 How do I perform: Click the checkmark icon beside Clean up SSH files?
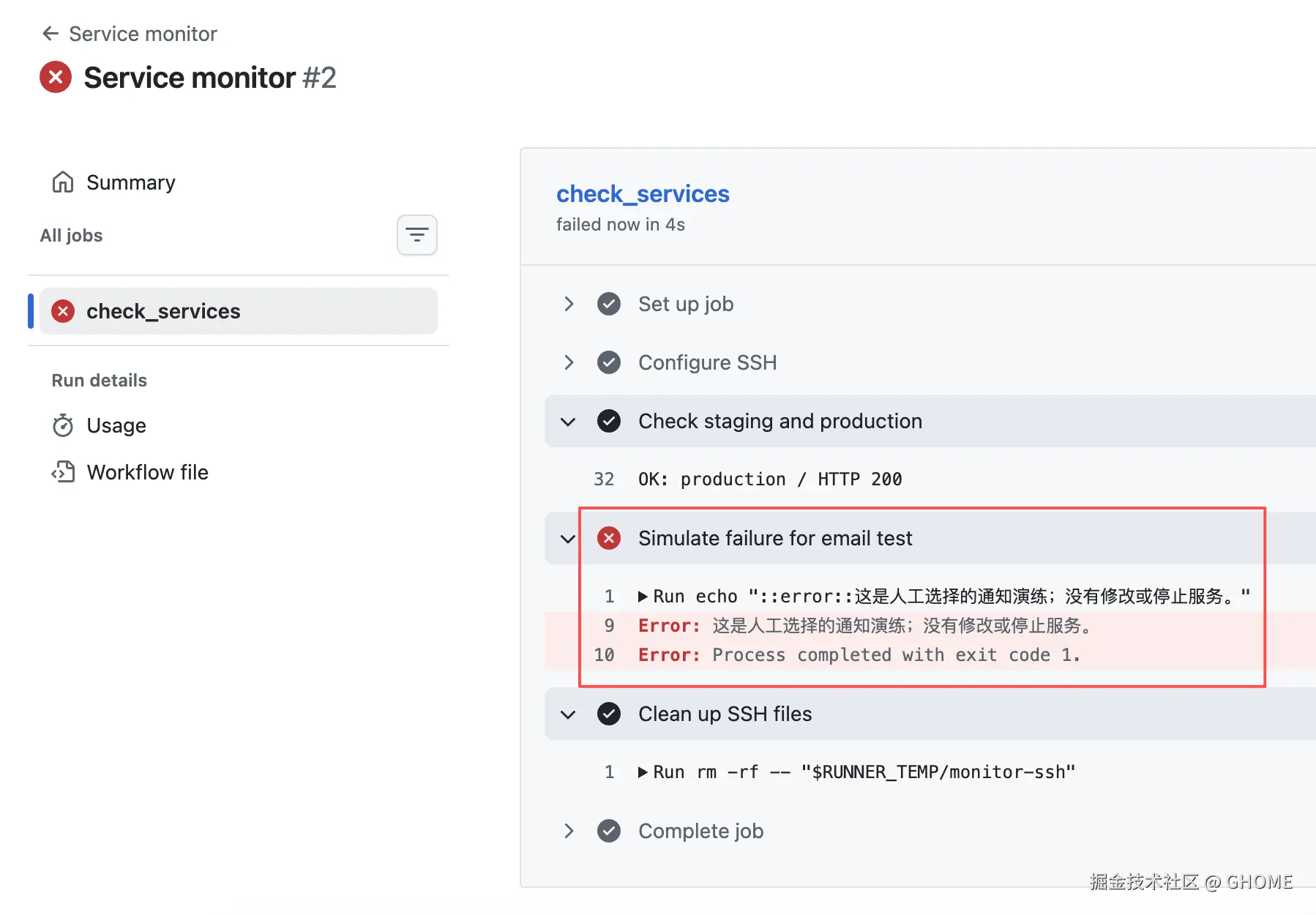point(609,714)
